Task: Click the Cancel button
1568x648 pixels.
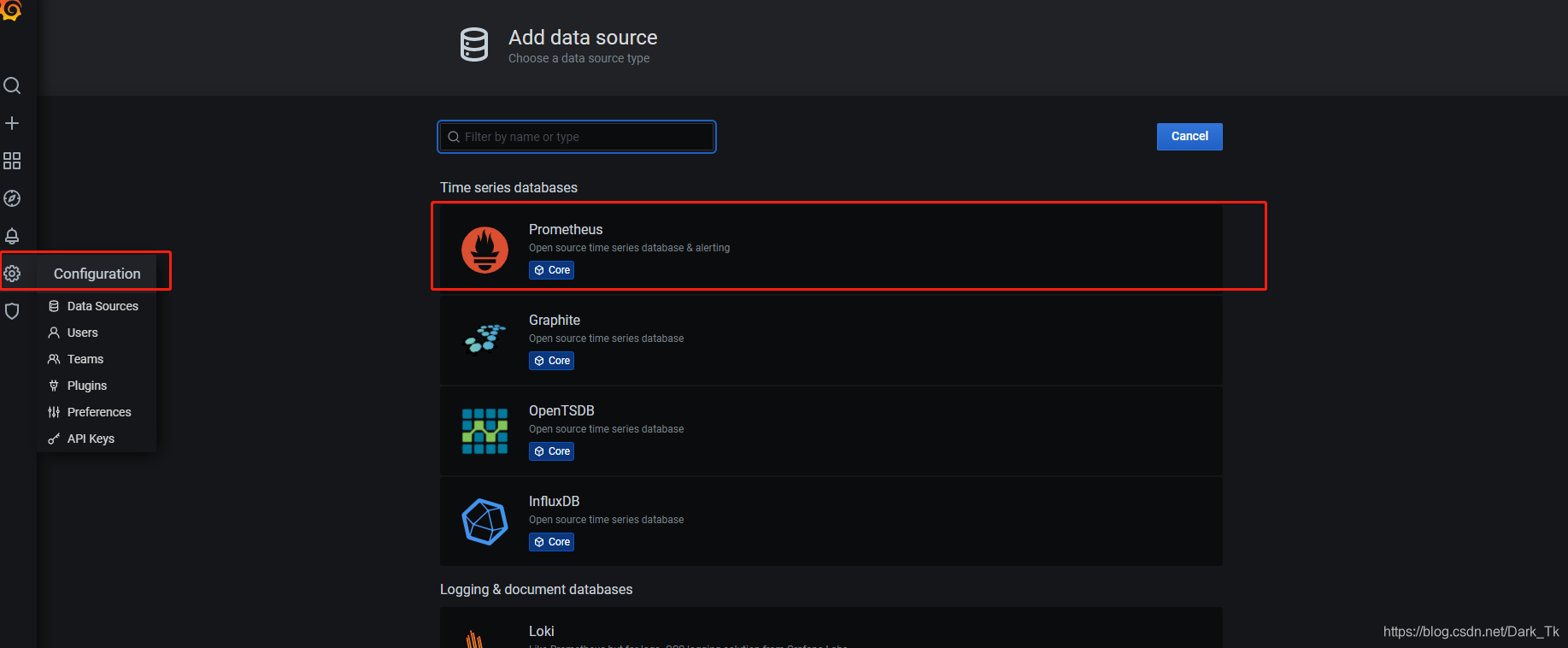Action: click(1189, 137)
